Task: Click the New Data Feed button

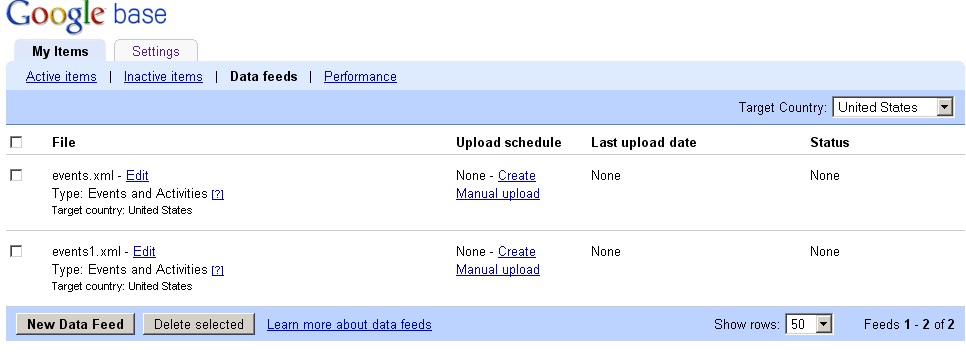Action: pyautogui.click(x=75, y=324)
